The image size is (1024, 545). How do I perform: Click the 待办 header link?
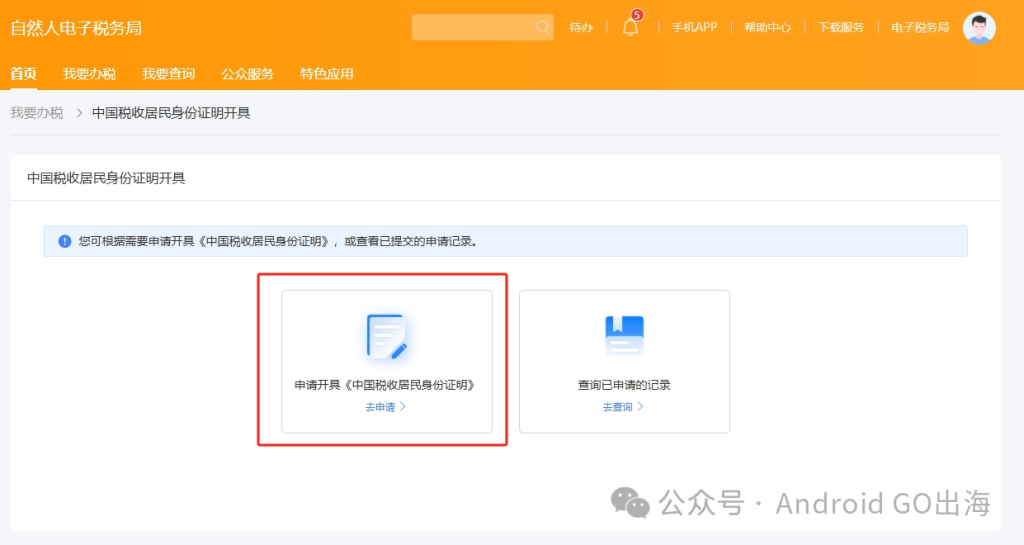581,27
